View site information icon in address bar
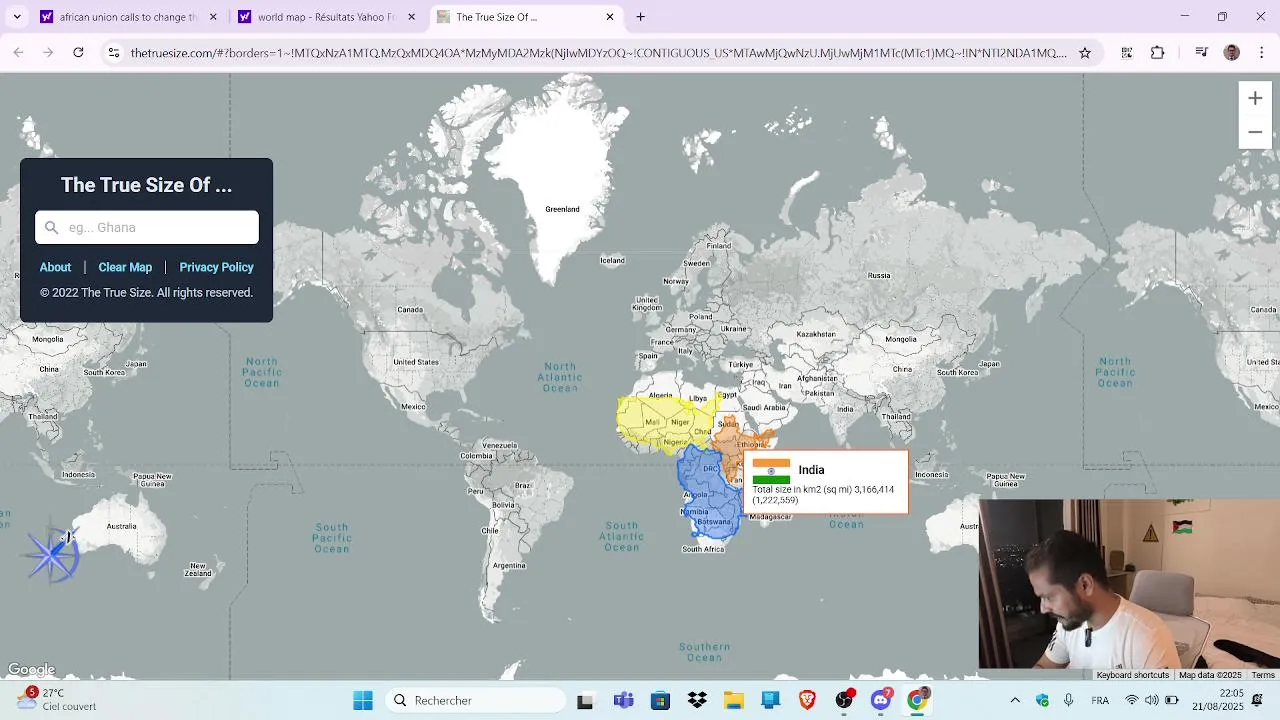1280x720 pixels. [x=114, y=53]
